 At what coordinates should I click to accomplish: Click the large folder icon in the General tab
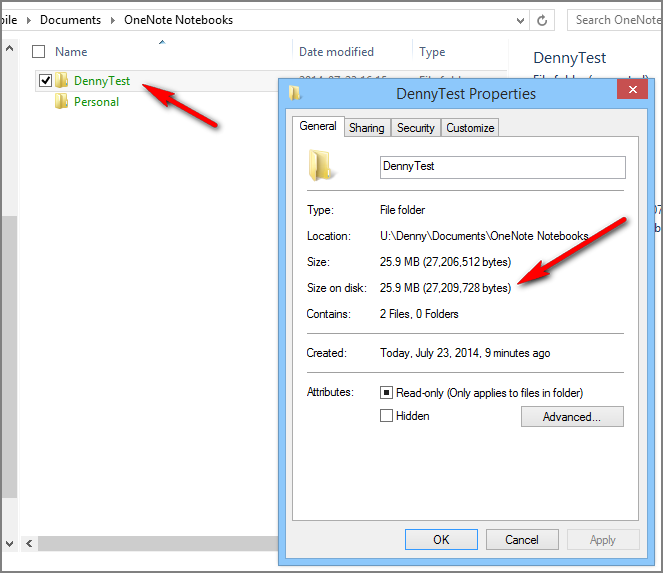(x=321, y=167)
